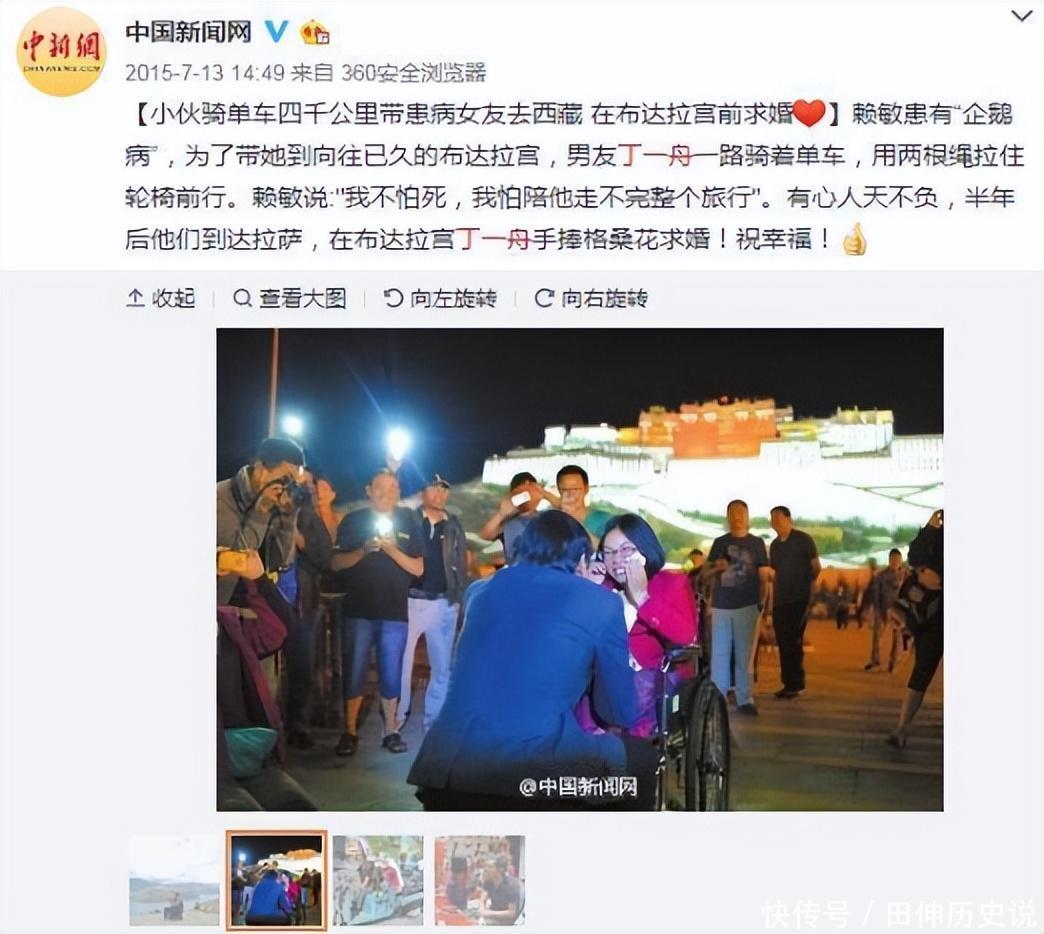
Task: Open the 中国新闻网 account name link
Action: coord(189,31)
